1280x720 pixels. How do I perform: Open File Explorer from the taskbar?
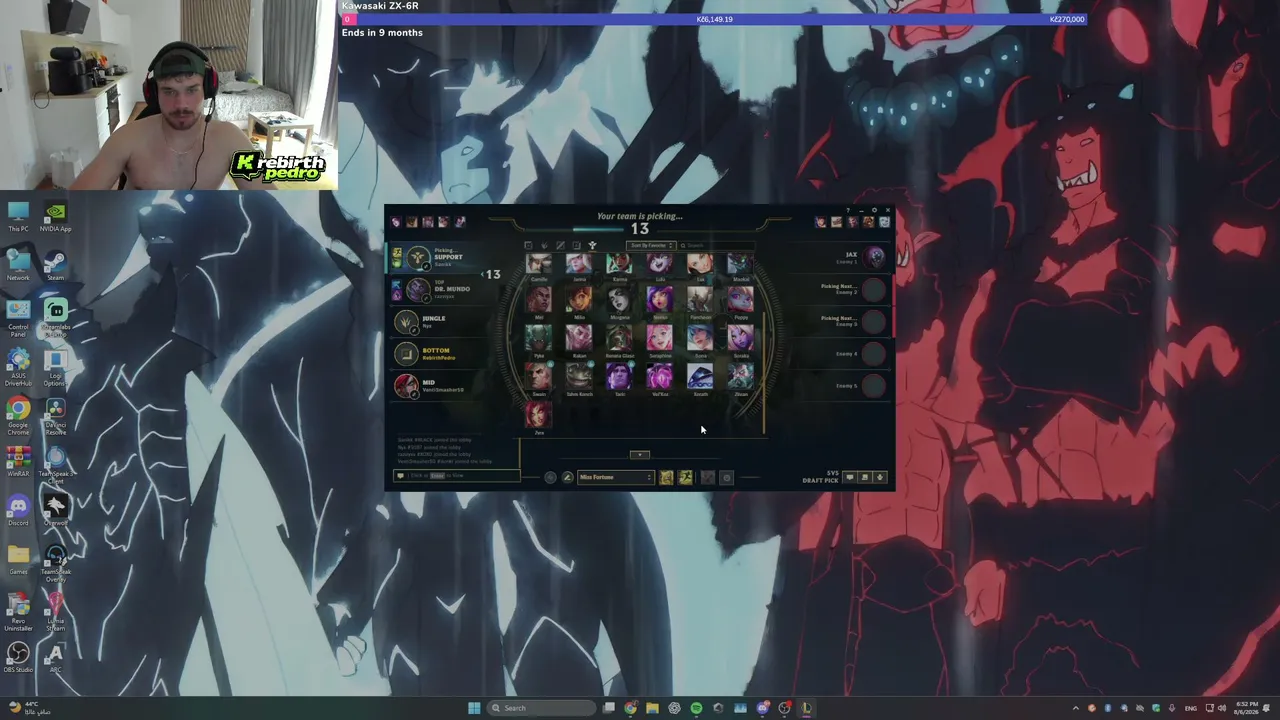pos(652,708)
